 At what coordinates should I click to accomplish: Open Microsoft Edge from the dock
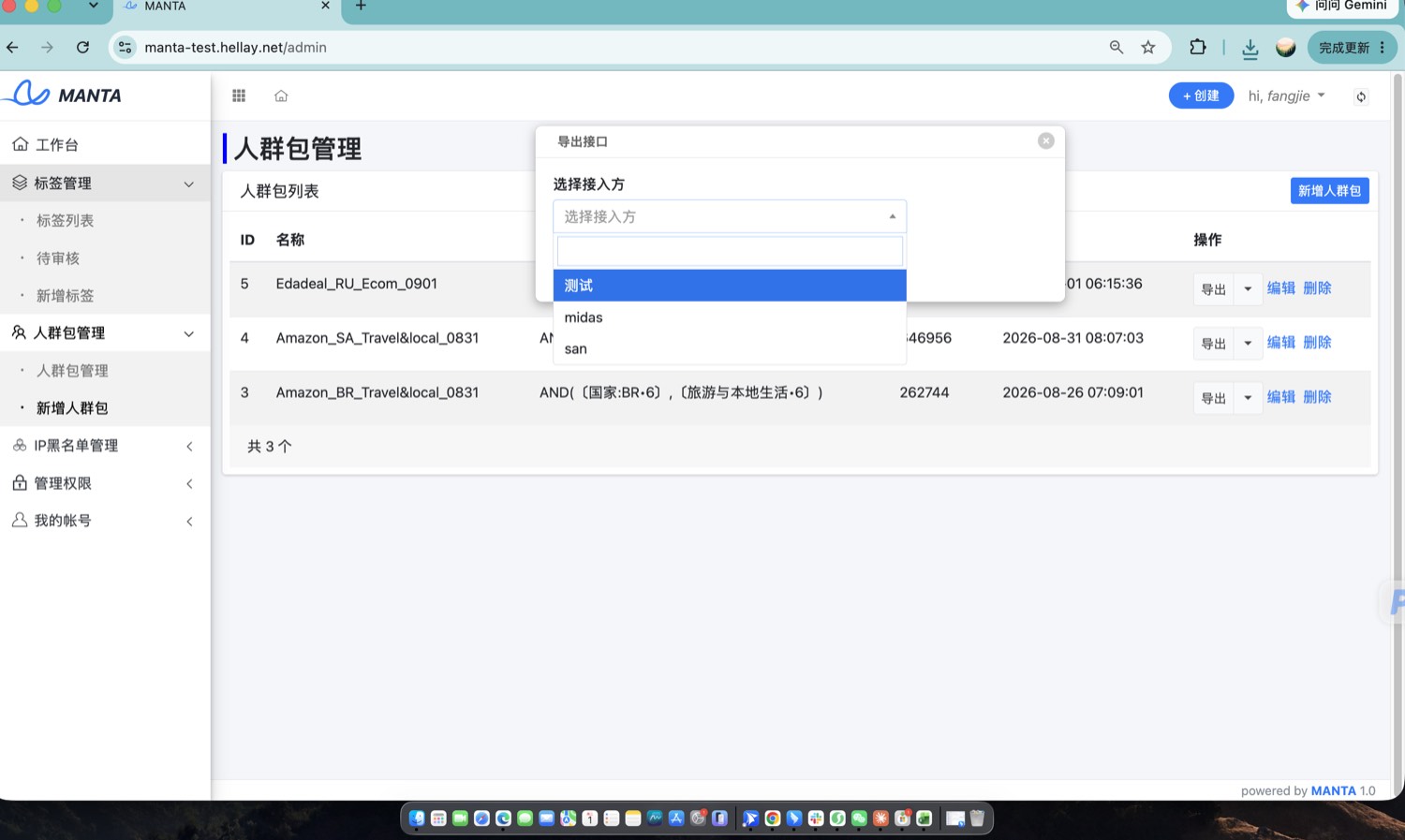(503, 818)
